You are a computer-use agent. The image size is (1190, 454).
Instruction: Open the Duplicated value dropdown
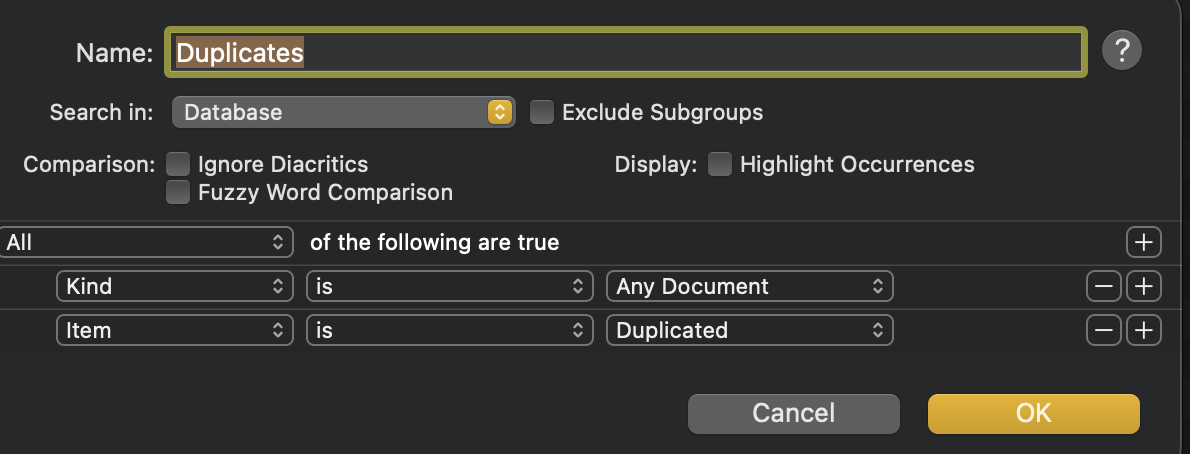click(x=749, y=330)
